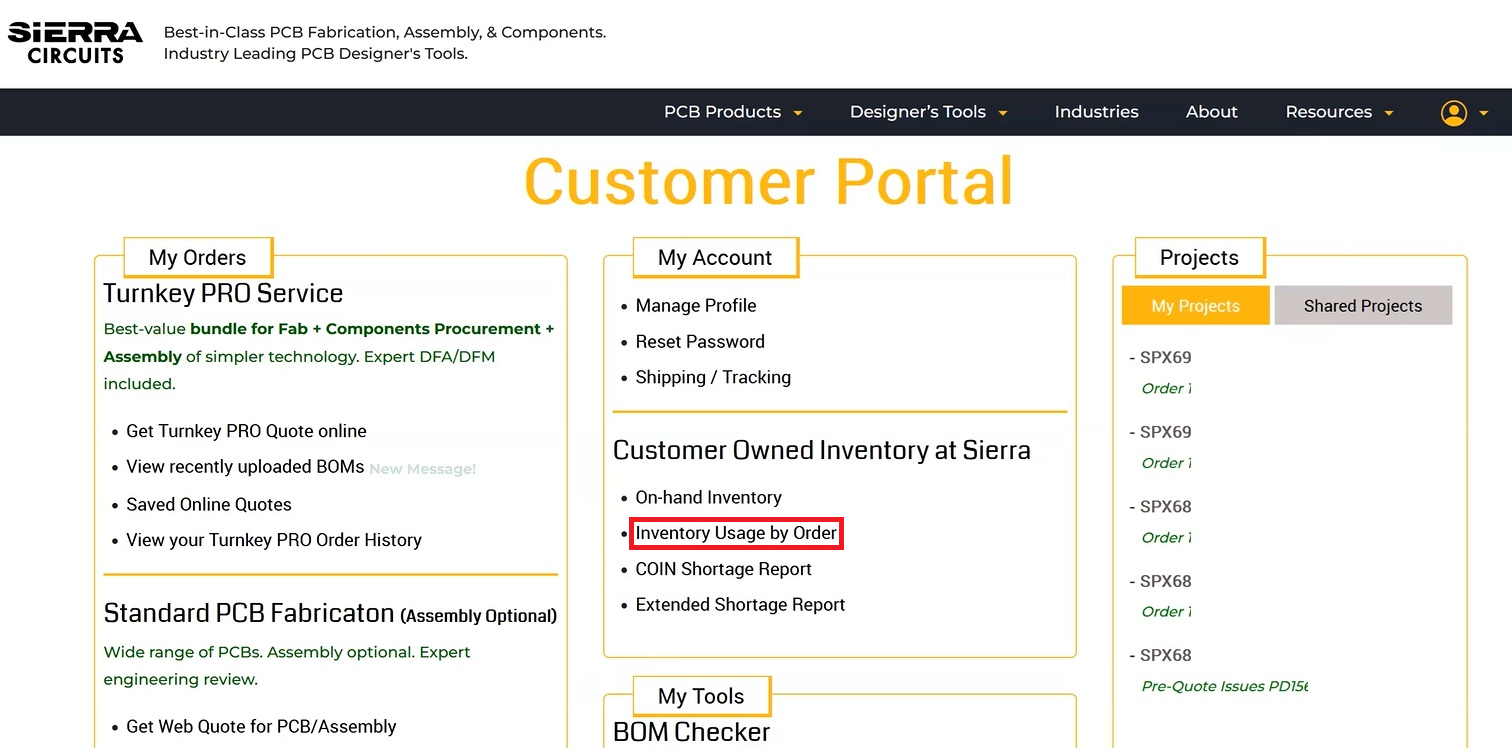The height and width of the screenshot is (748, 1512).
Task: Open the Extended Shortage Report
Action: pyautogui.click(x=740, y=605)
